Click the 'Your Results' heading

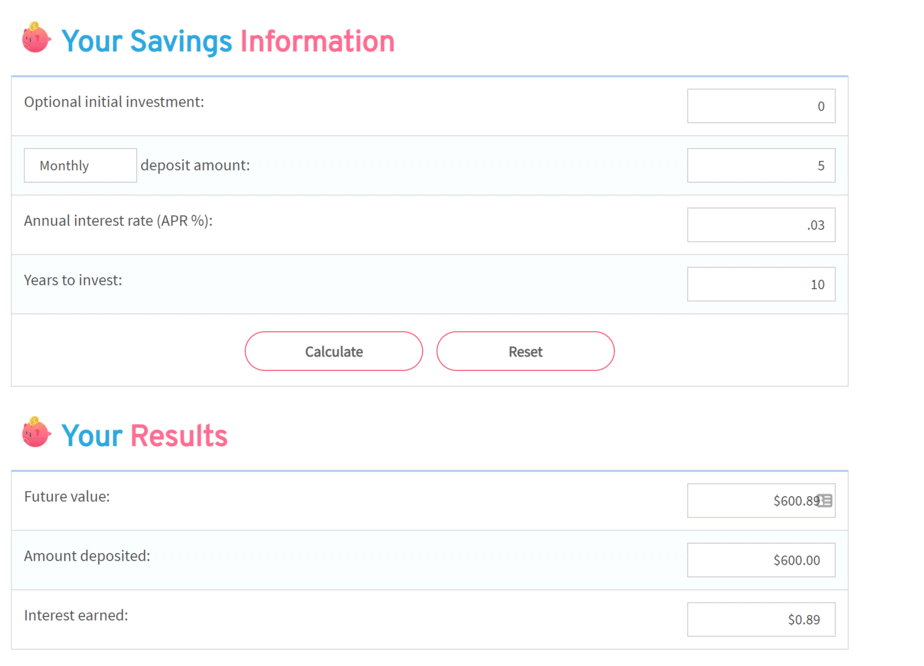(x=144, y=436)
